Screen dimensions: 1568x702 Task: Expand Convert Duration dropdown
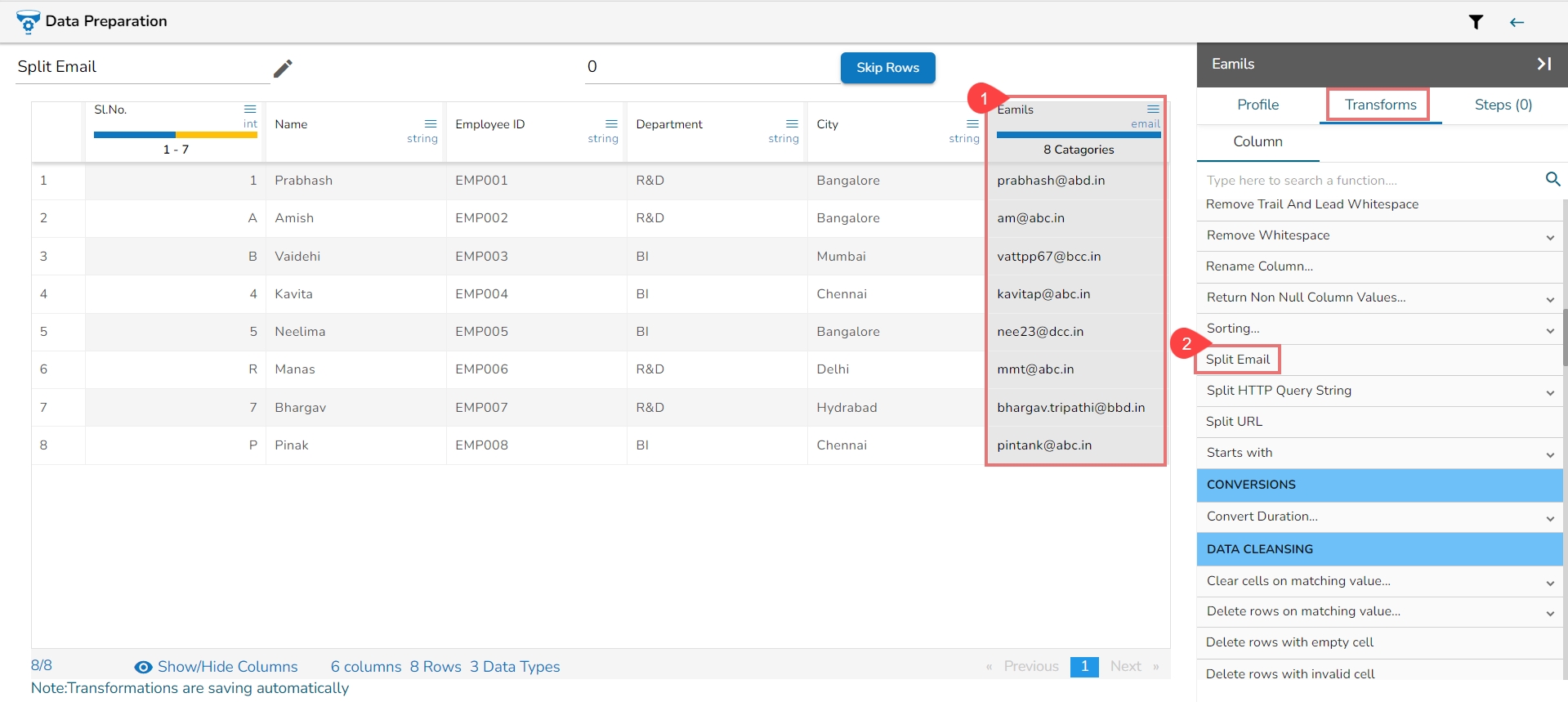(x=1549, y=518)
